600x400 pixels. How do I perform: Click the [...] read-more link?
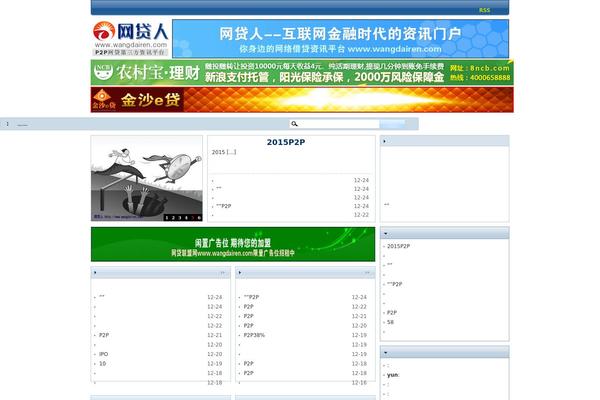[232, 152]
